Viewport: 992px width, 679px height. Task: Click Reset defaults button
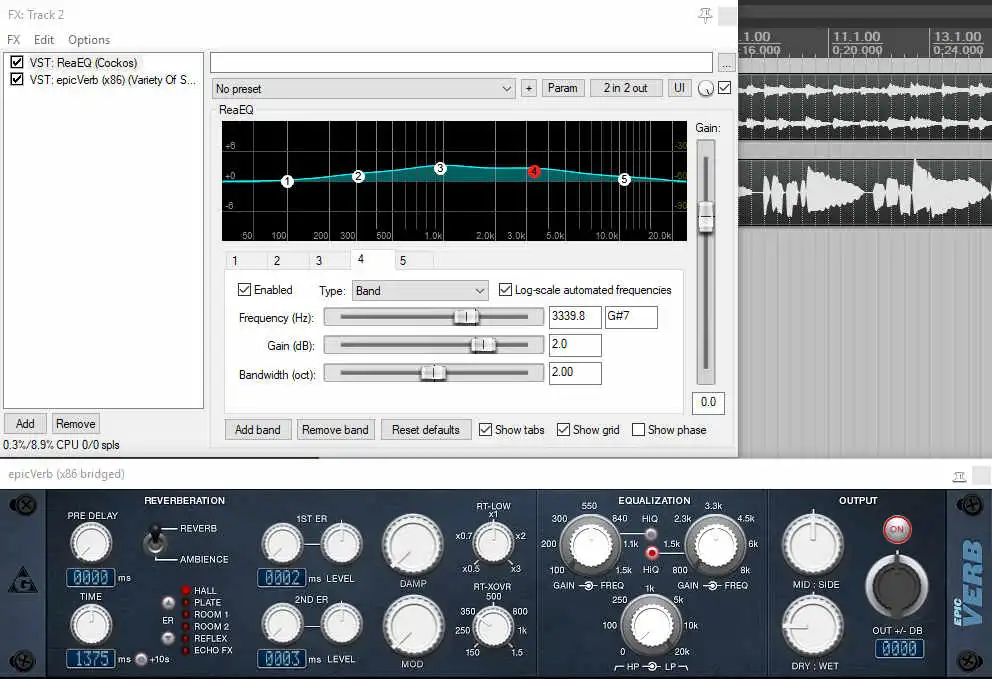[x=426, y=430]
